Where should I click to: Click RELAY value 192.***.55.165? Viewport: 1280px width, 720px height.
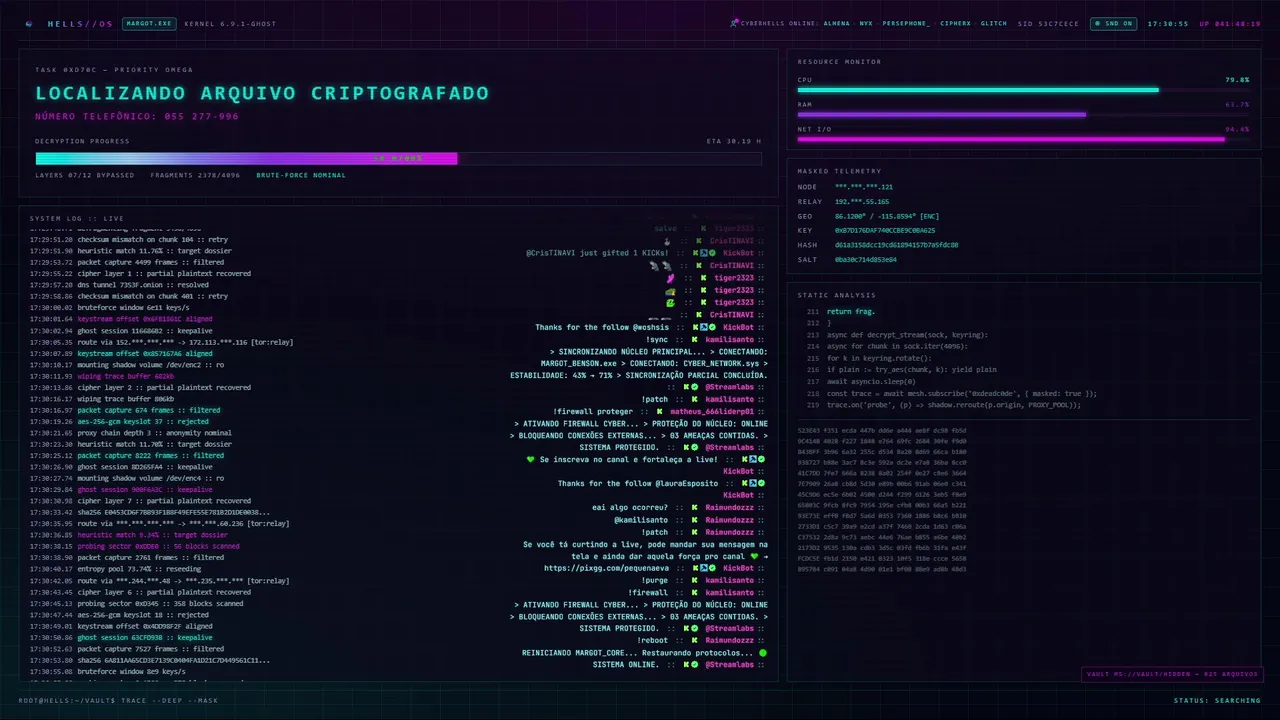pos(862,201)
